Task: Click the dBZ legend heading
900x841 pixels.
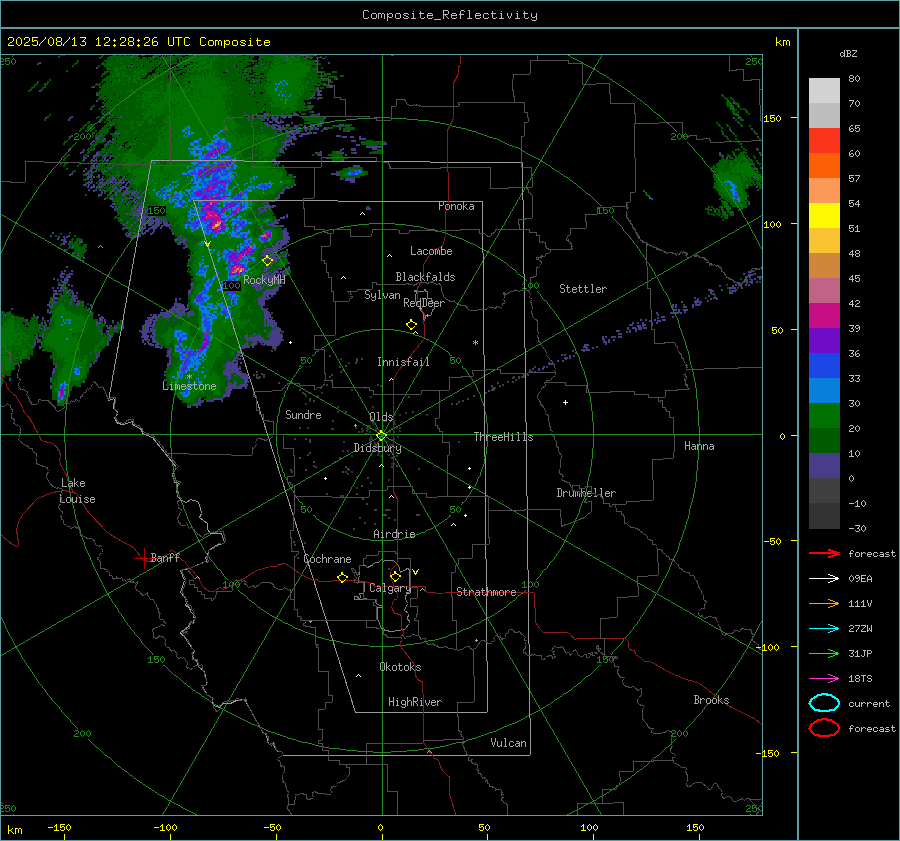Action: [848, 54]
